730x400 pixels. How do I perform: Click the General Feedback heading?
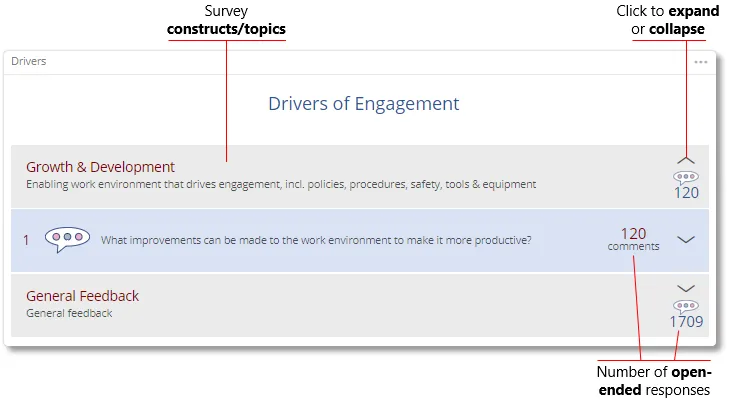(82, 296)
